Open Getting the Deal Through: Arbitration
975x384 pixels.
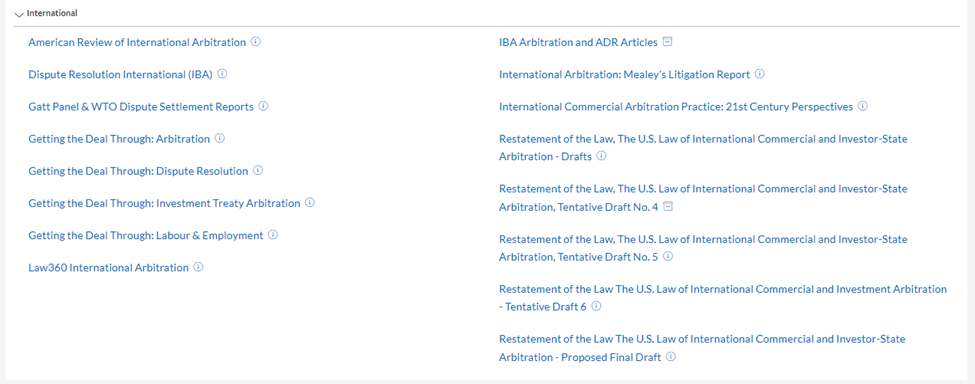click(x=119, y=139)
